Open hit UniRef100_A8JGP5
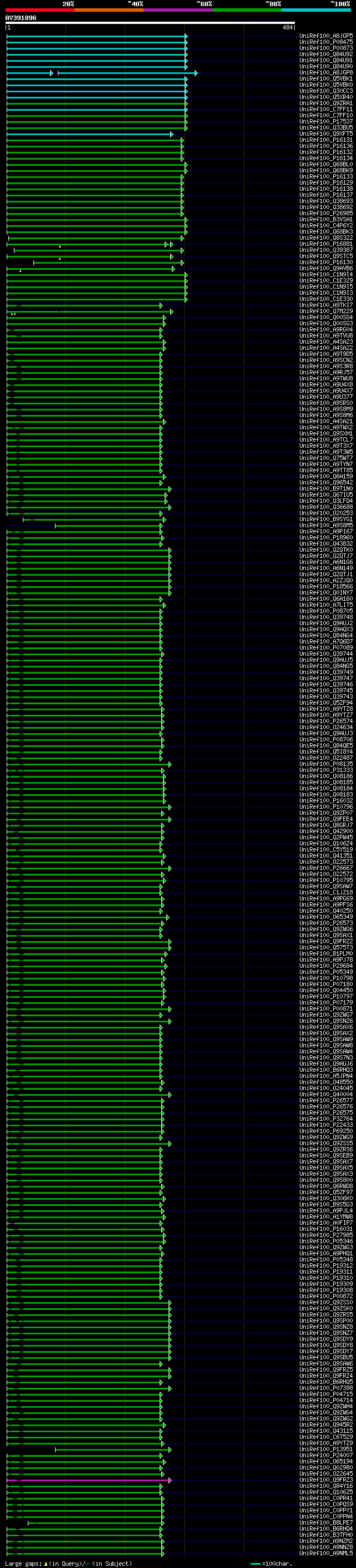Screen dimensions: 356x1568 click(325, 36)
